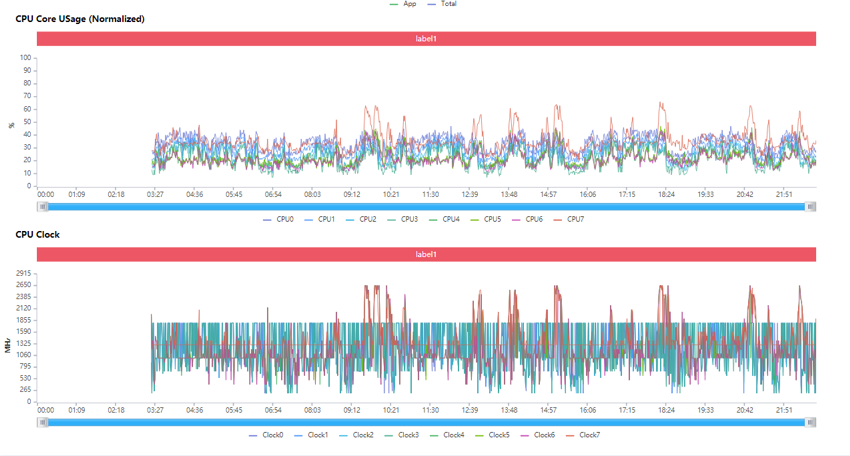Toggle Clock1 series in clock legend
The image size is (850, 456).
tap(311, 435)
